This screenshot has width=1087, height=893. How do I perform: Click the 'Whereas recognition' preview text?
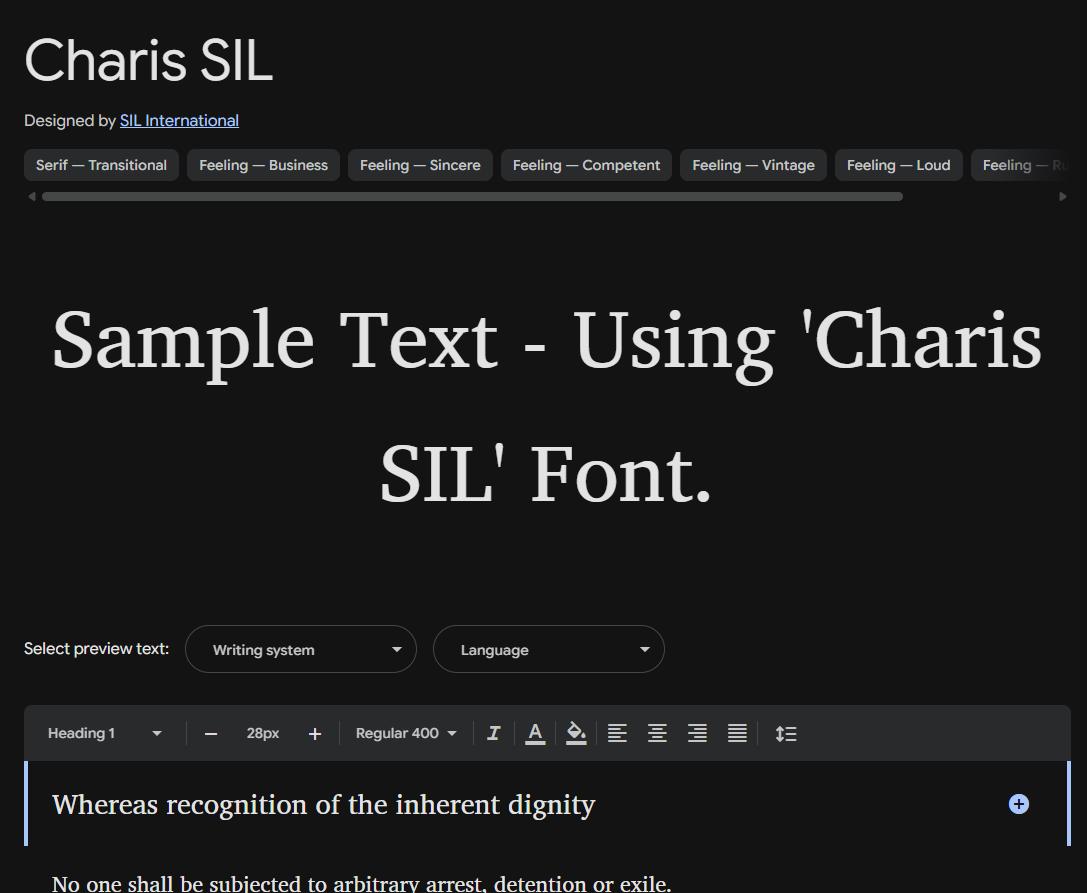click(324, 805)
